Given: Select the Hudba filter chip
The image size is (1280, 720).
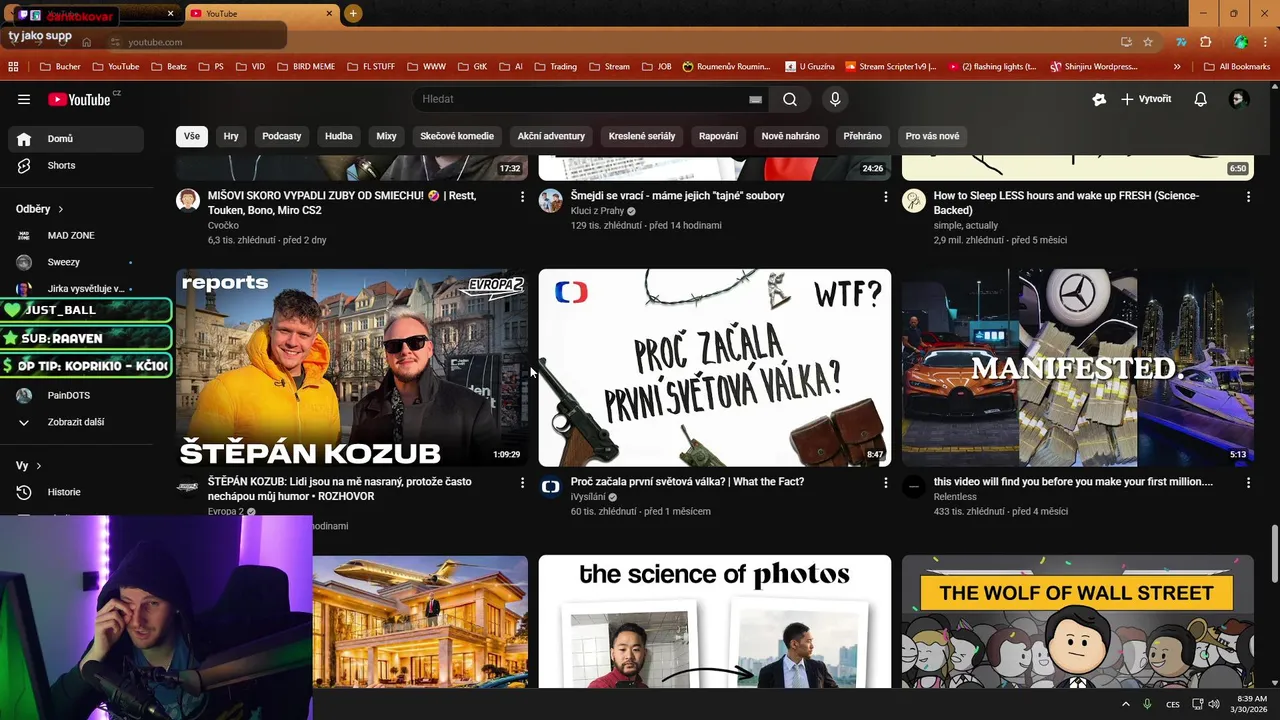Looking at the screenshot, I should coord(339,136).
